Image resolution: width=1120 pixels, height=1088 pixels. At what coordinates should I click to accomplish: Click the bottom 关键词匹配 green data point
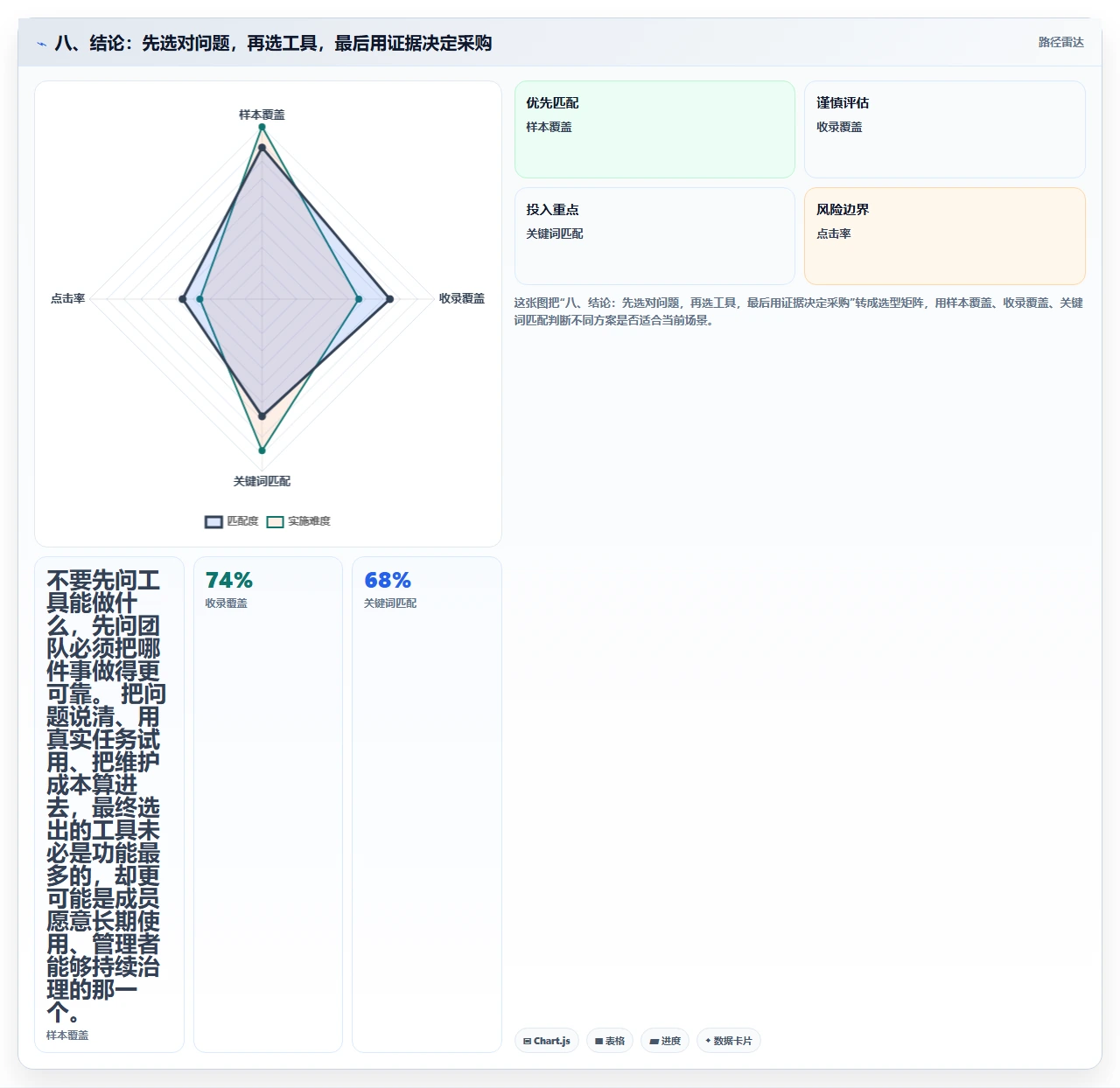(262, 450)
